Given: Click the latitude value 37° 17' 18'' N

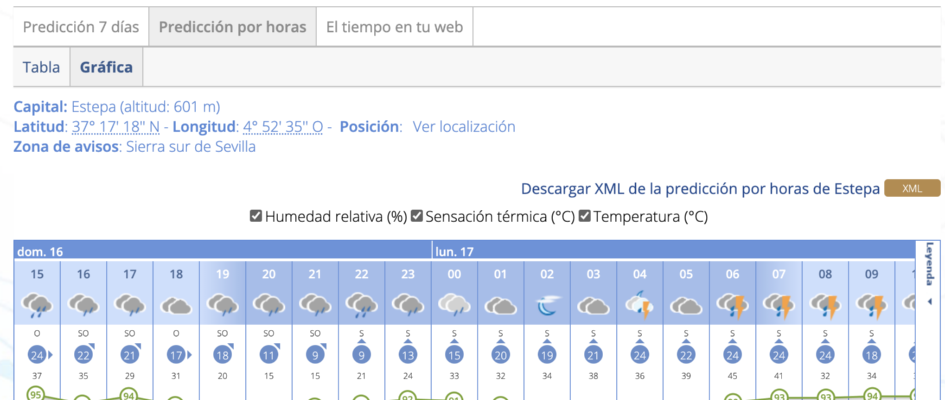Looking at the screenshot, I should 116,127.
